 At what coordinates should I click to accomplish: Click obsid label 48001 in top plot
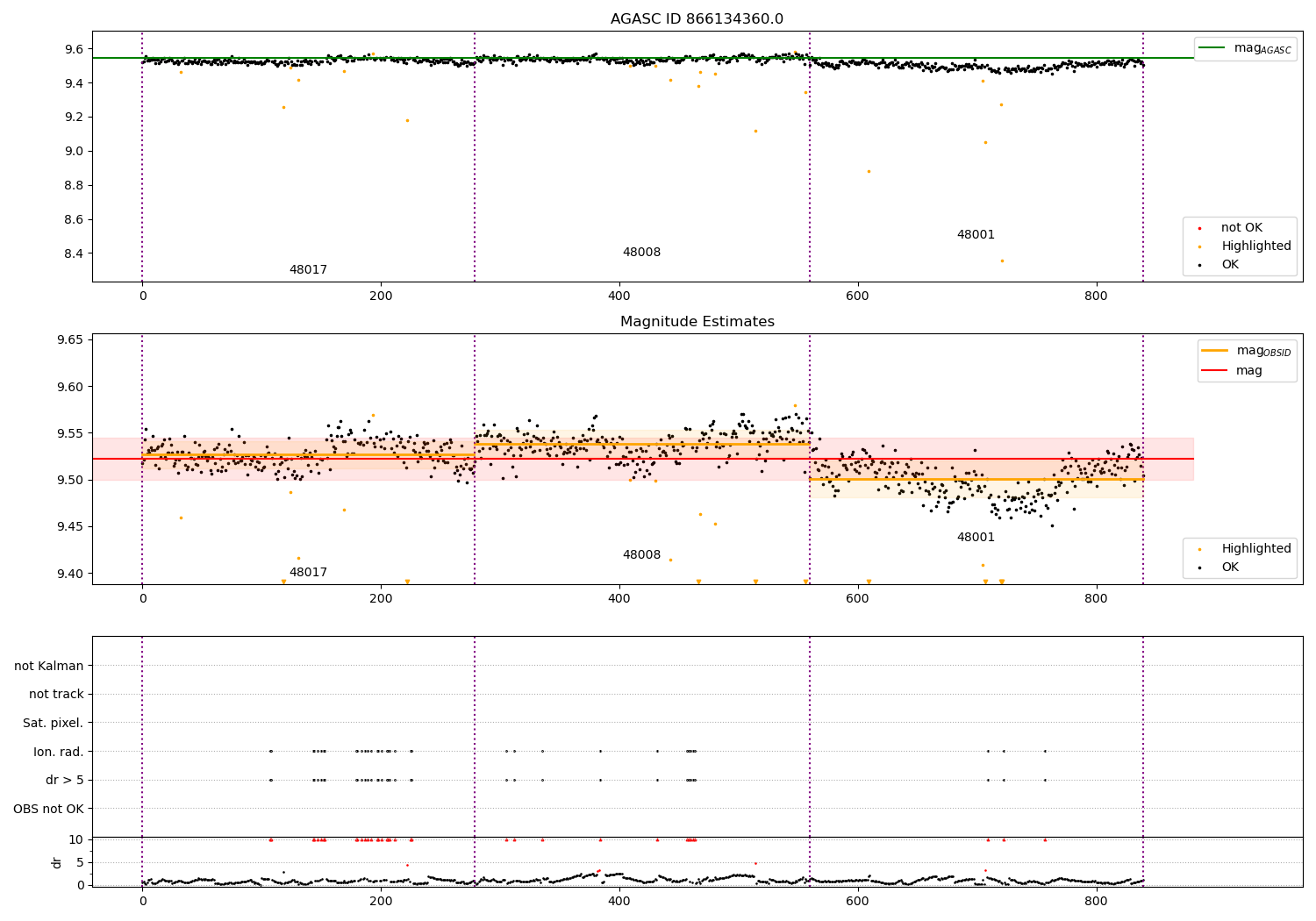point(976,235)
